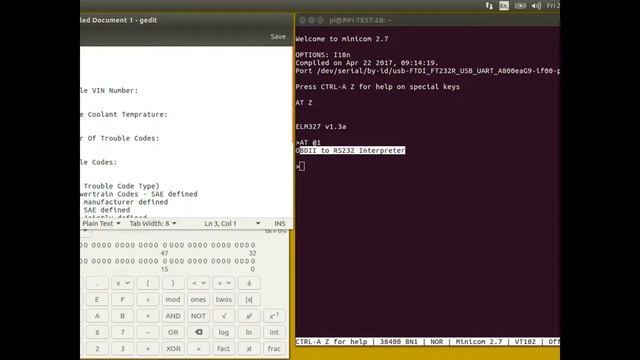640x360 pixels.
Task: Click the frac button in calculator
Action: 274,349
